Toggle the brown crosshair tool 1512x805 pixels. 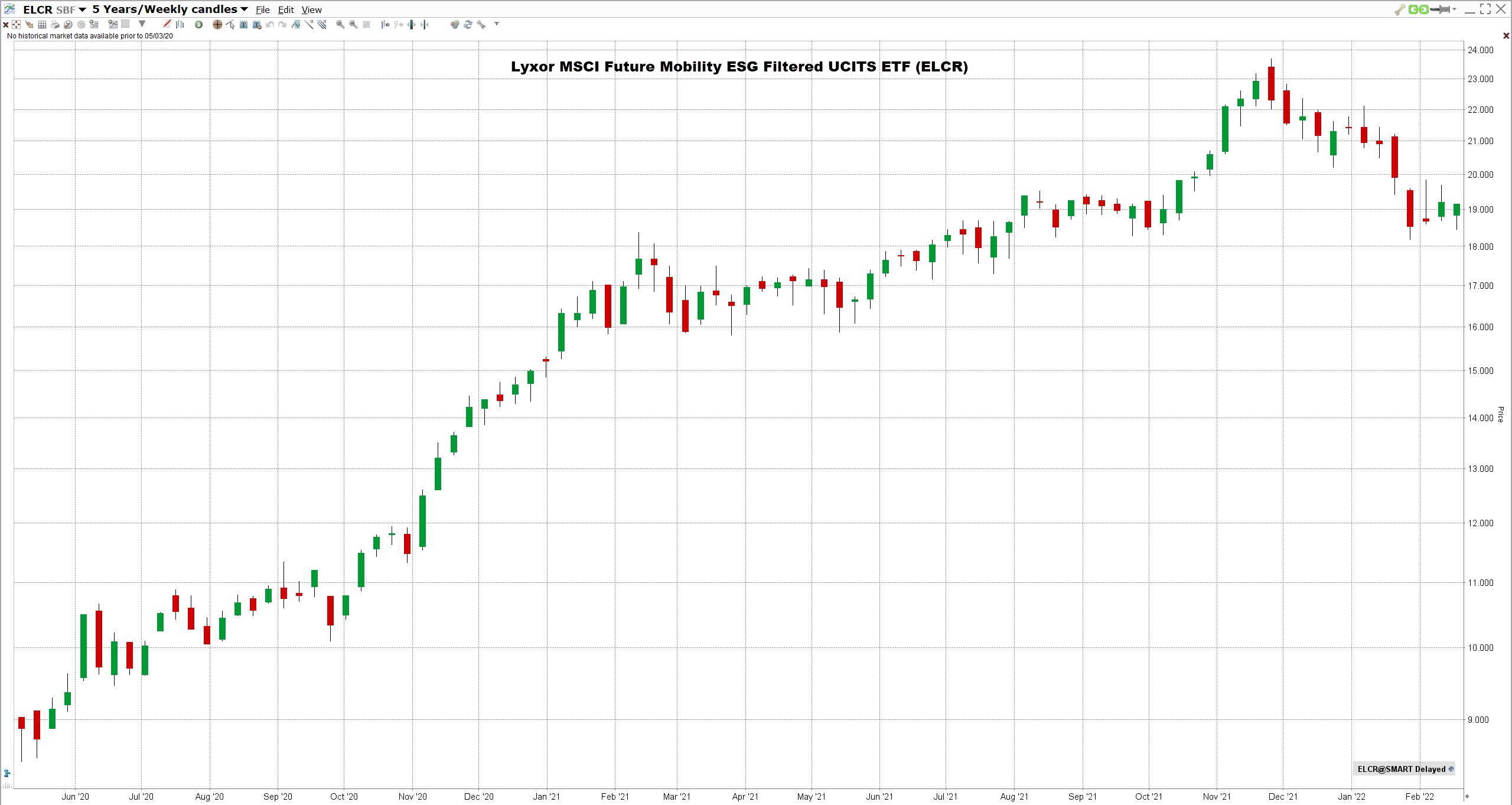tap(217, 25)
